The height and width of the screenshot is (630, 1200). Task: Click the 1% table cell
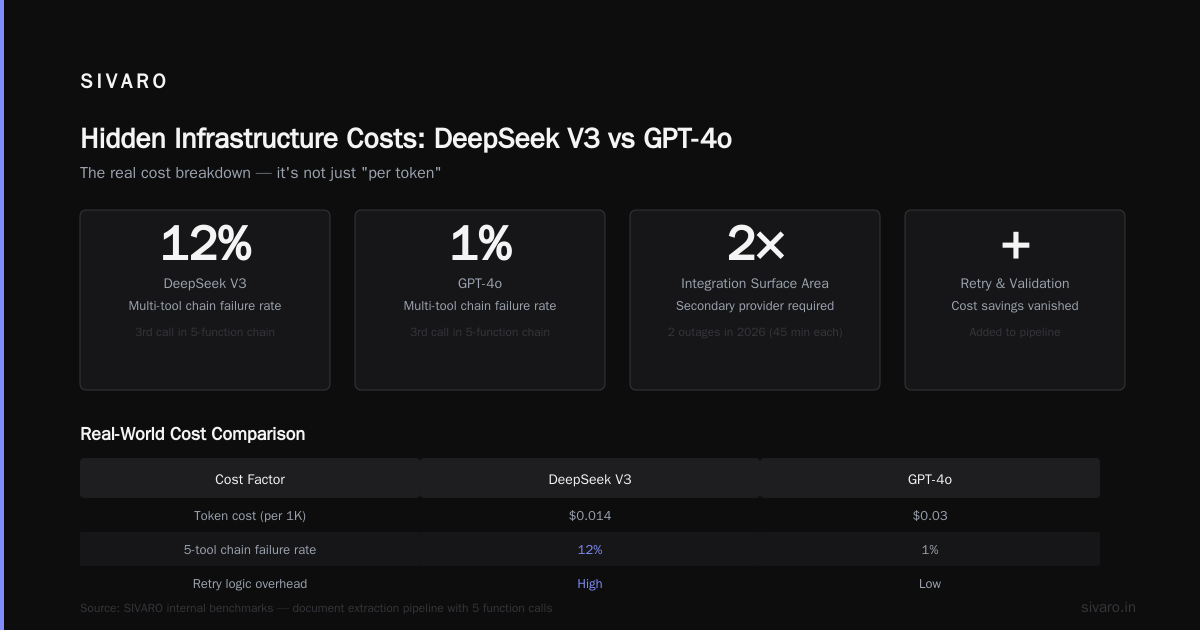pos(930,550)
